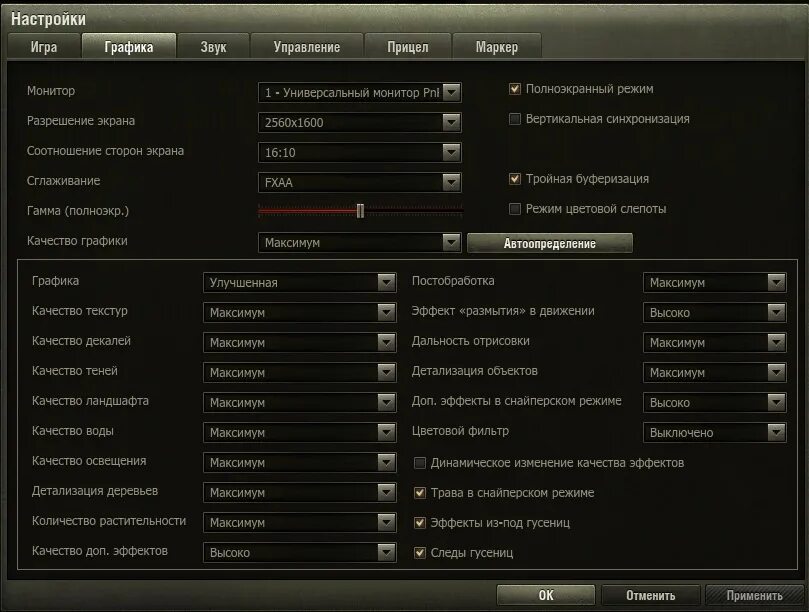Screen dimensions: 809x612
Task: Enable Вертикальная синхронизация checkbox
Action: click(x=514, y=119)
